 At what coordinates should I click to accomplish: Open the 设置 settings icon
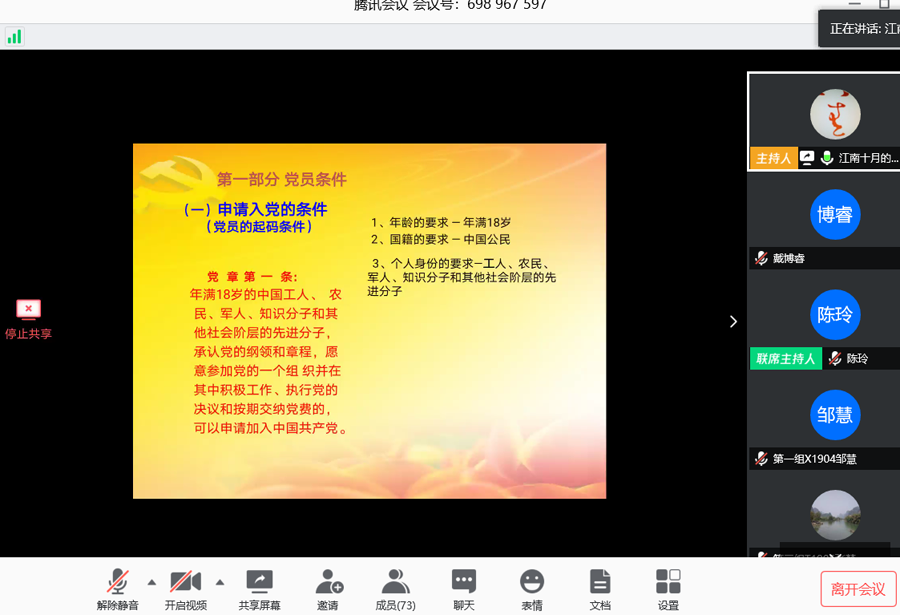(668, 582)
